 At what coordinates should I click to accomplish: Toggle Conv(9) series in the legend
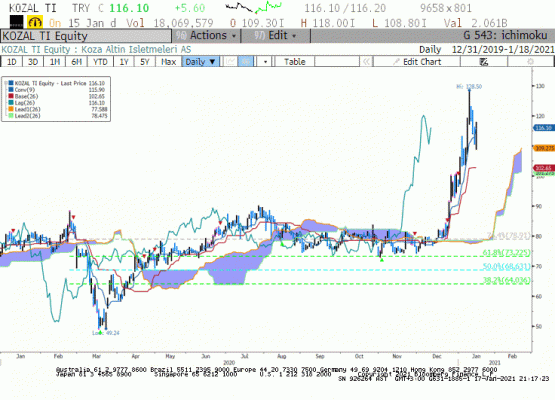click(x=25, y=90)
